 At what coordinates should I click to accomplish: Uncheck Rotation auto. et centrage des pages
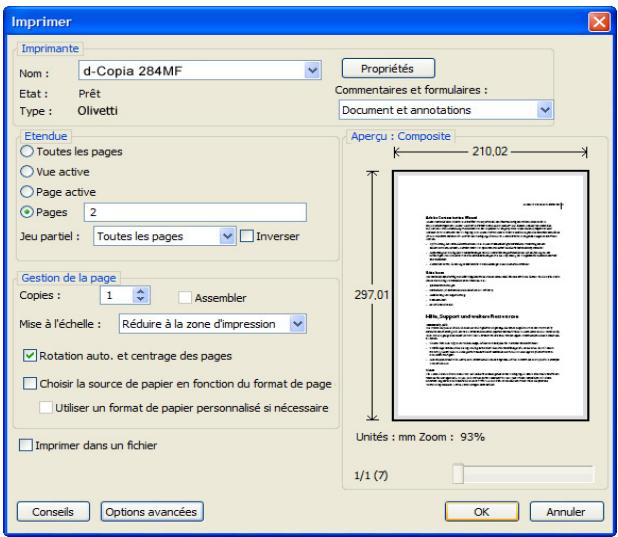click(29, 354)
